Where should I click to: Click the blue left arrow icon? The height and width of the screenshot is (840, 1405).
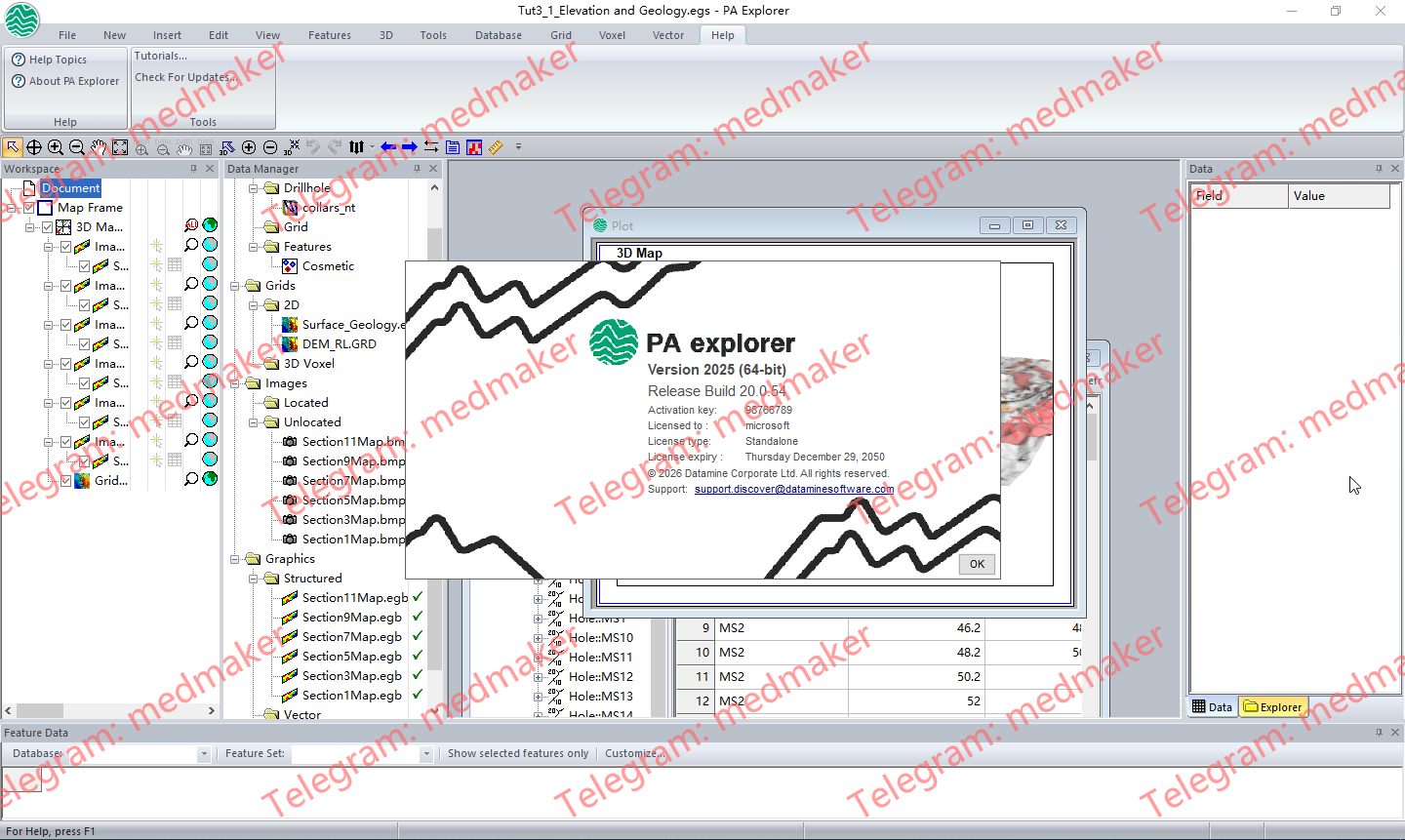pos(388,147)
